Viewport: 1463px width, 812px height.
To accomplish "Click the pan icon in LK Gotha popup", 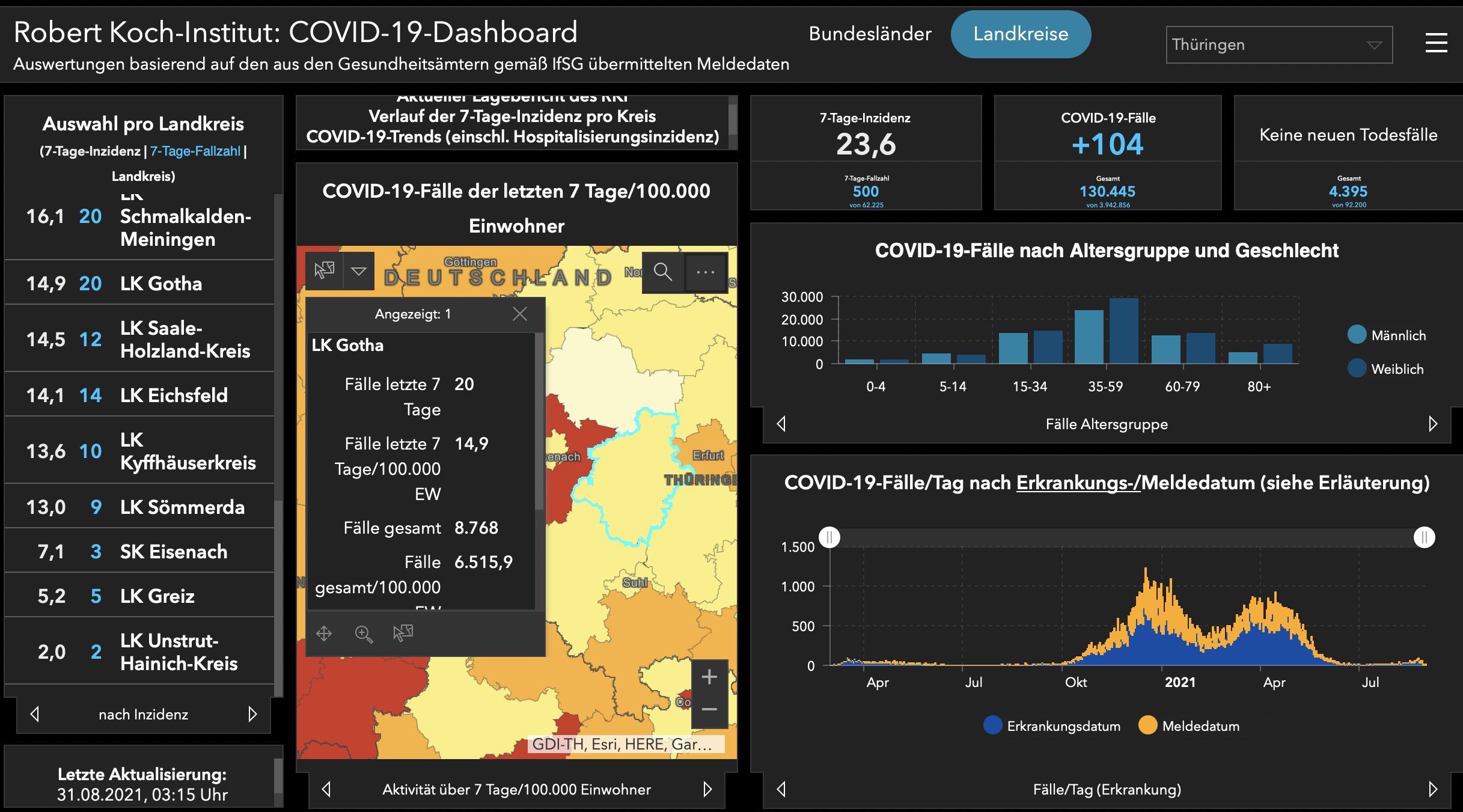I will 324,633.
